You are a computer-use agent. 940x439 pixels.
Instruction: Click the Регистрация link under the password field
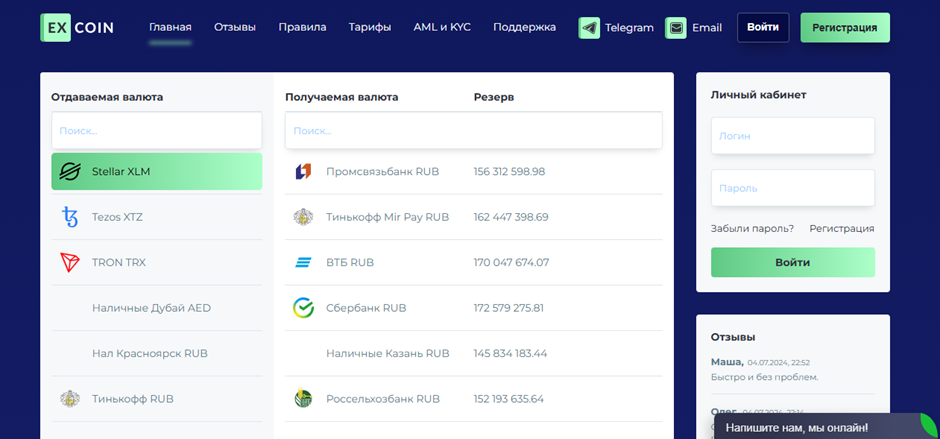tap(842, 228)
